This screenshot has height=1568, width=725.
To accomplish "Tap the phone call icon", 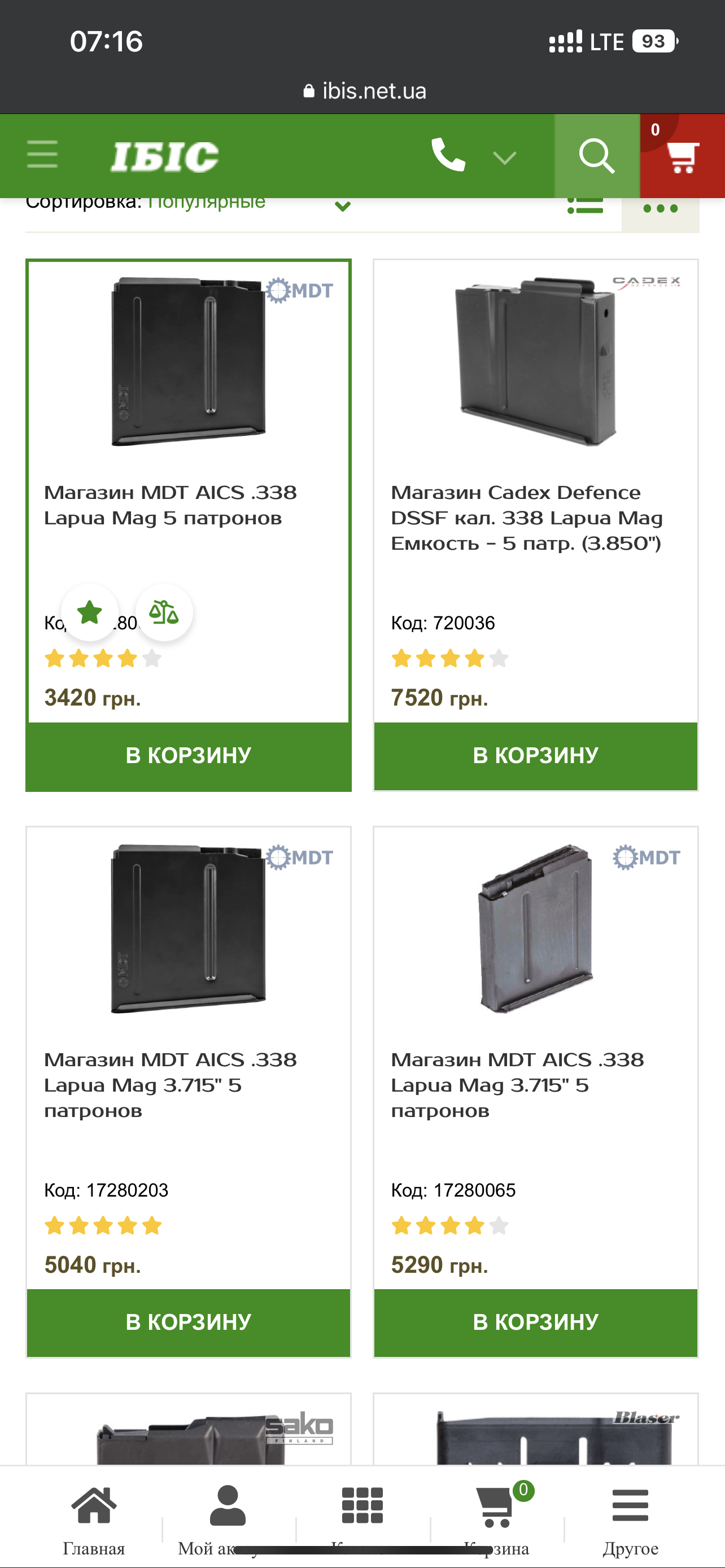I will [x=448, y=156].
